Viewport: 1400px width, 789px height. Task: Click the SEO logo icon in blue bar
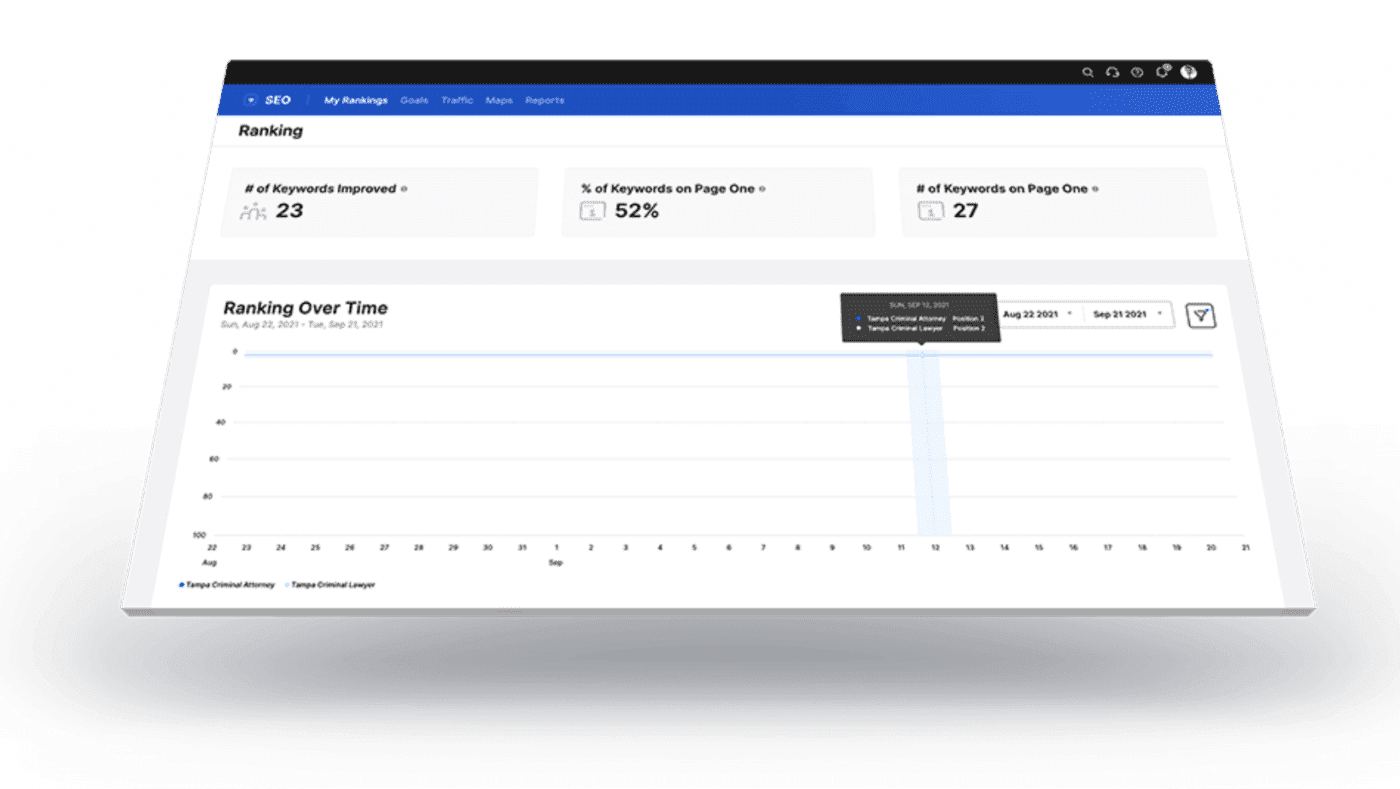pyautogui.click(x=251, y=100)
